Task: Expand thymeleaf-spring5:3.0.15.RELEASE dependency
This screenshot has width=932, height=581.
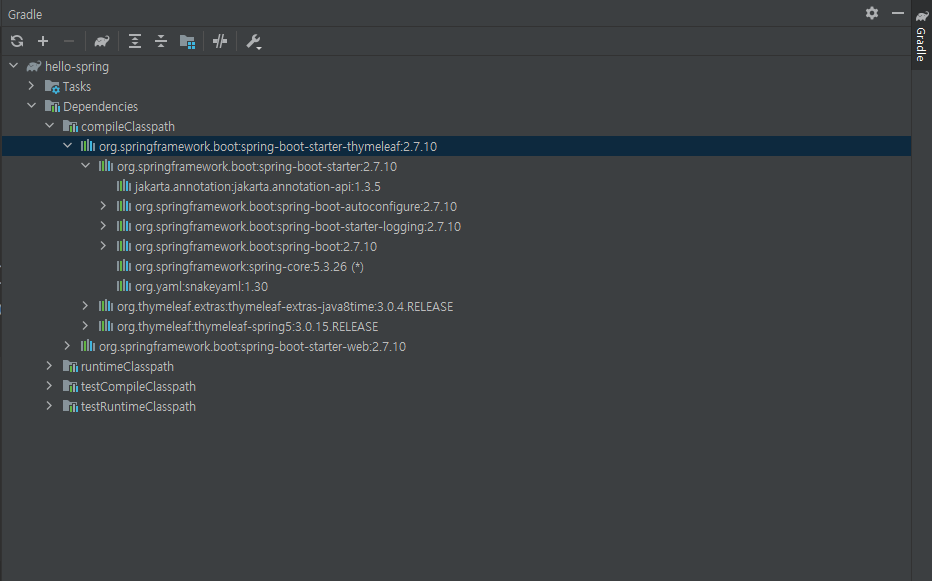Action: click(85, 326)
